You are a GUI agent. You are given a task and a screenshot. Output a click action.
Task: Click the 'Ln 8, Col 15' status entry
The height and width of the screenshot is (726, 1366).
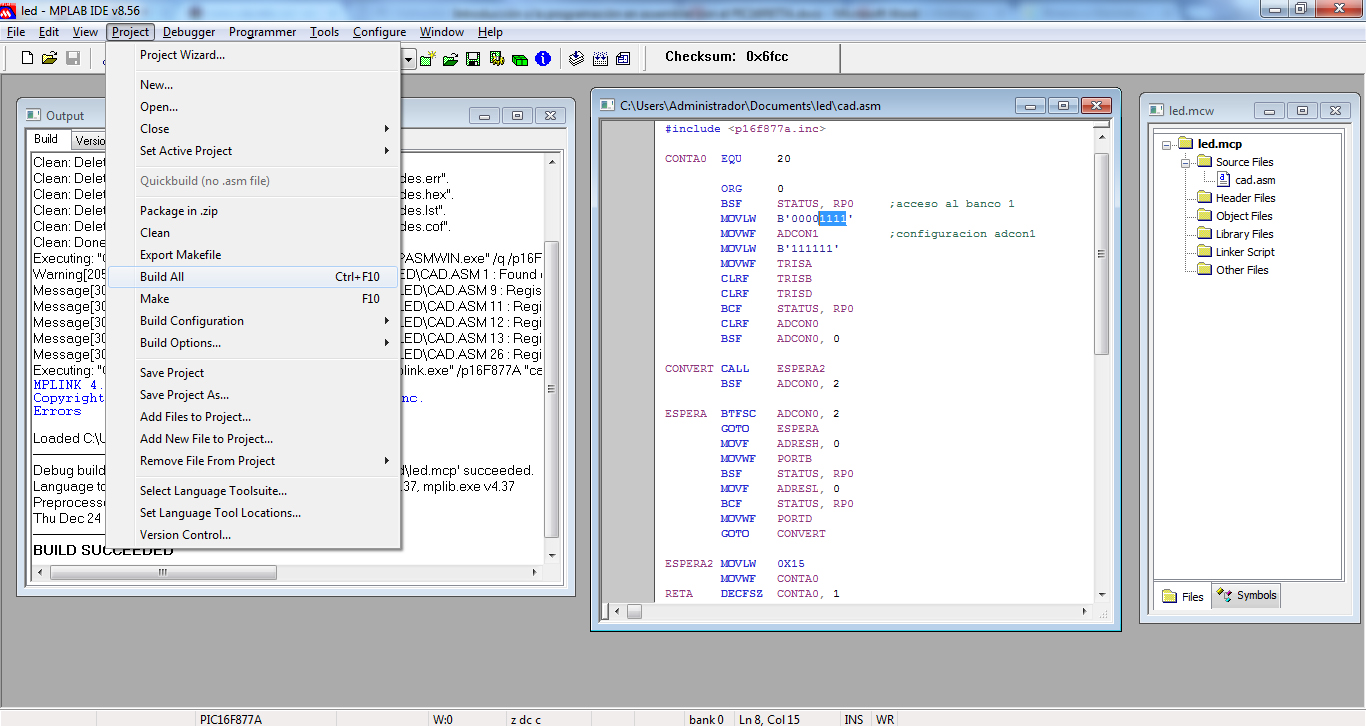770,719
